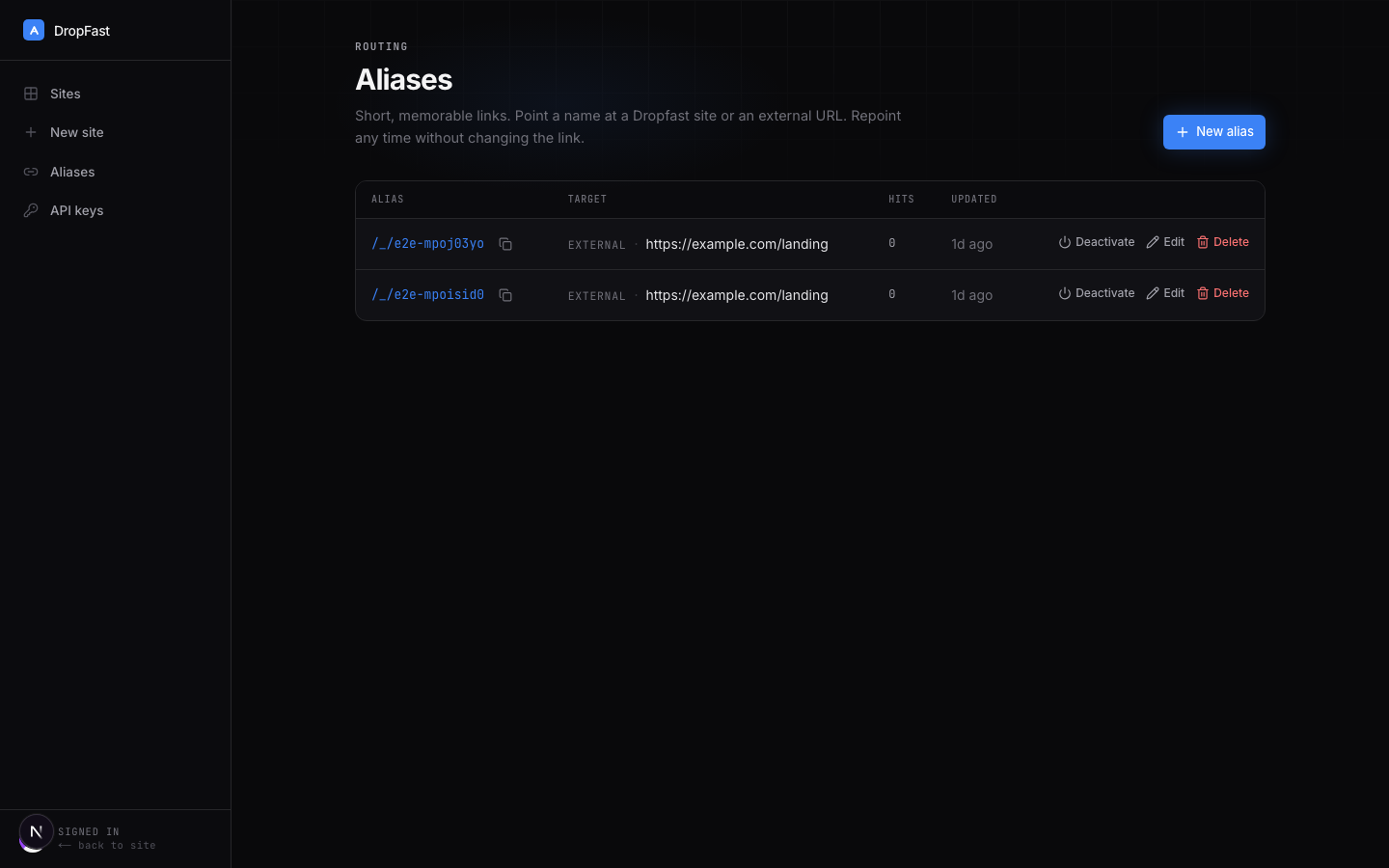Image resolution: width=1389 pixels, height=868 pixels.
Task: Open API keys in the sidebar
Action: point(116,210)
